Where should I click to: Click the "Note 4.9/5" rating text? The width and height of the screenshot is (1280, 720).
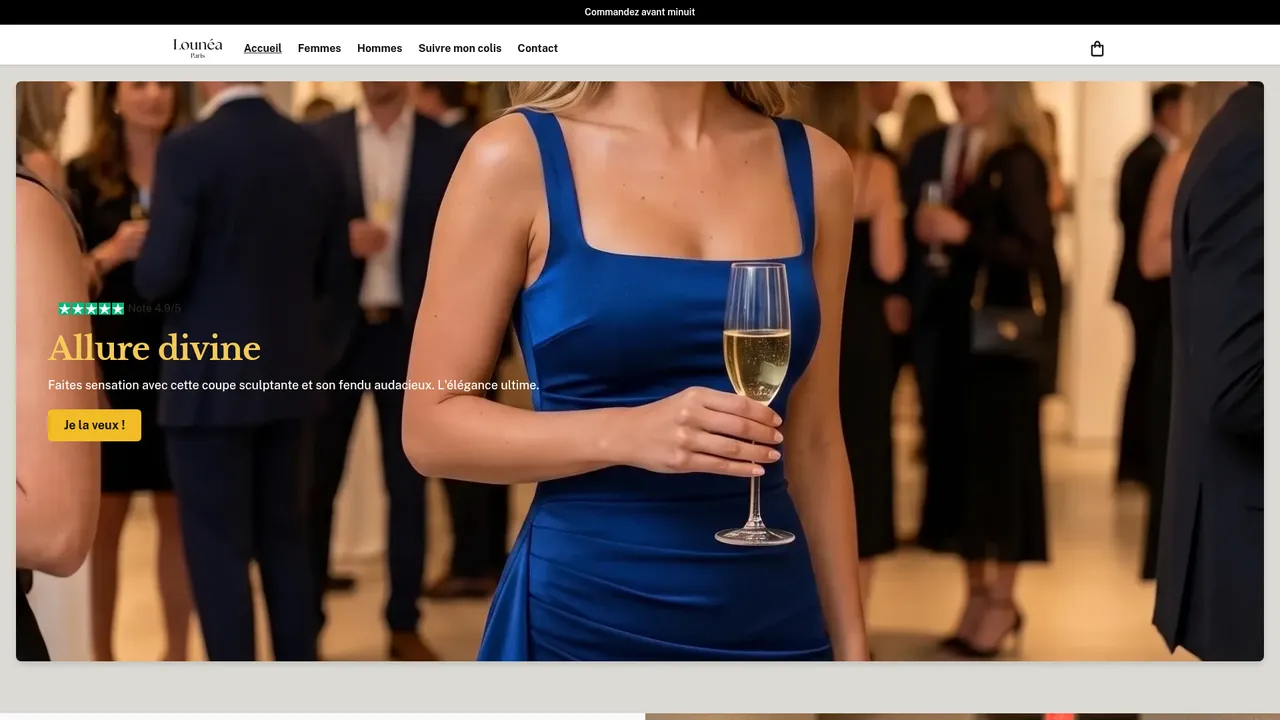coord(155,309)
